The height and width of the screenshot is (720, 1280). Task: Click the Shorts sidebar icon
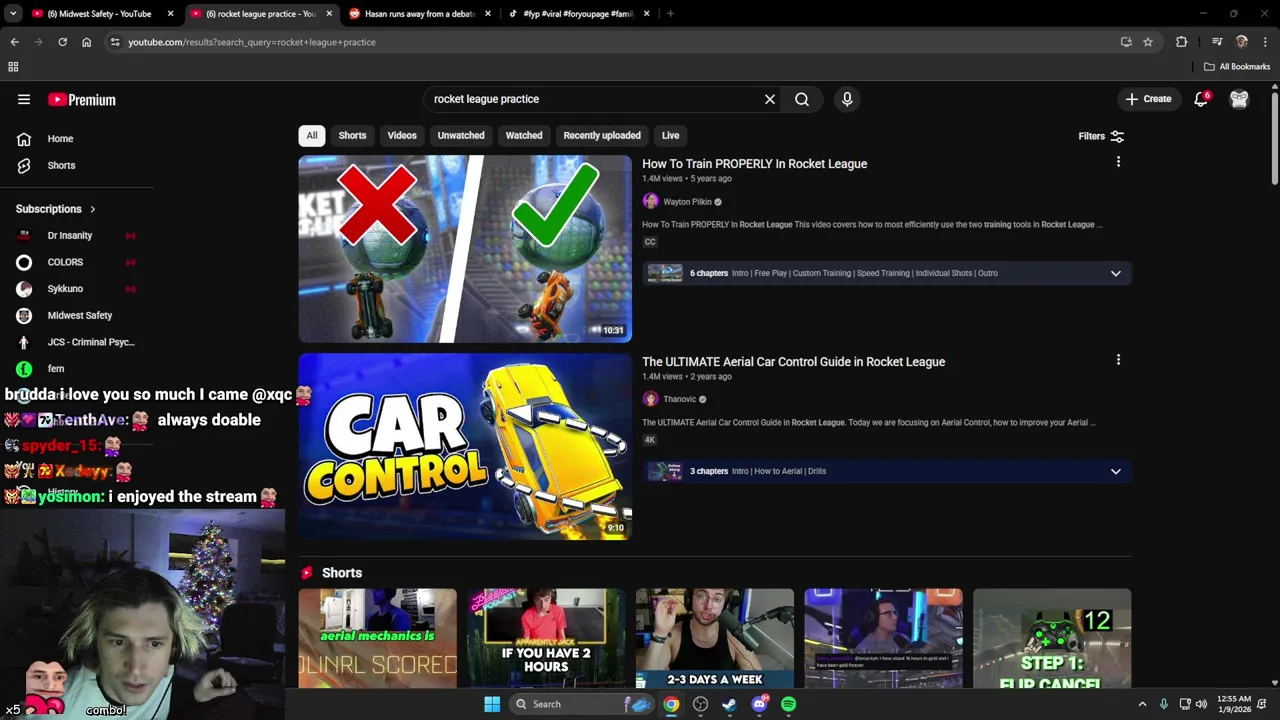(24, 165)
